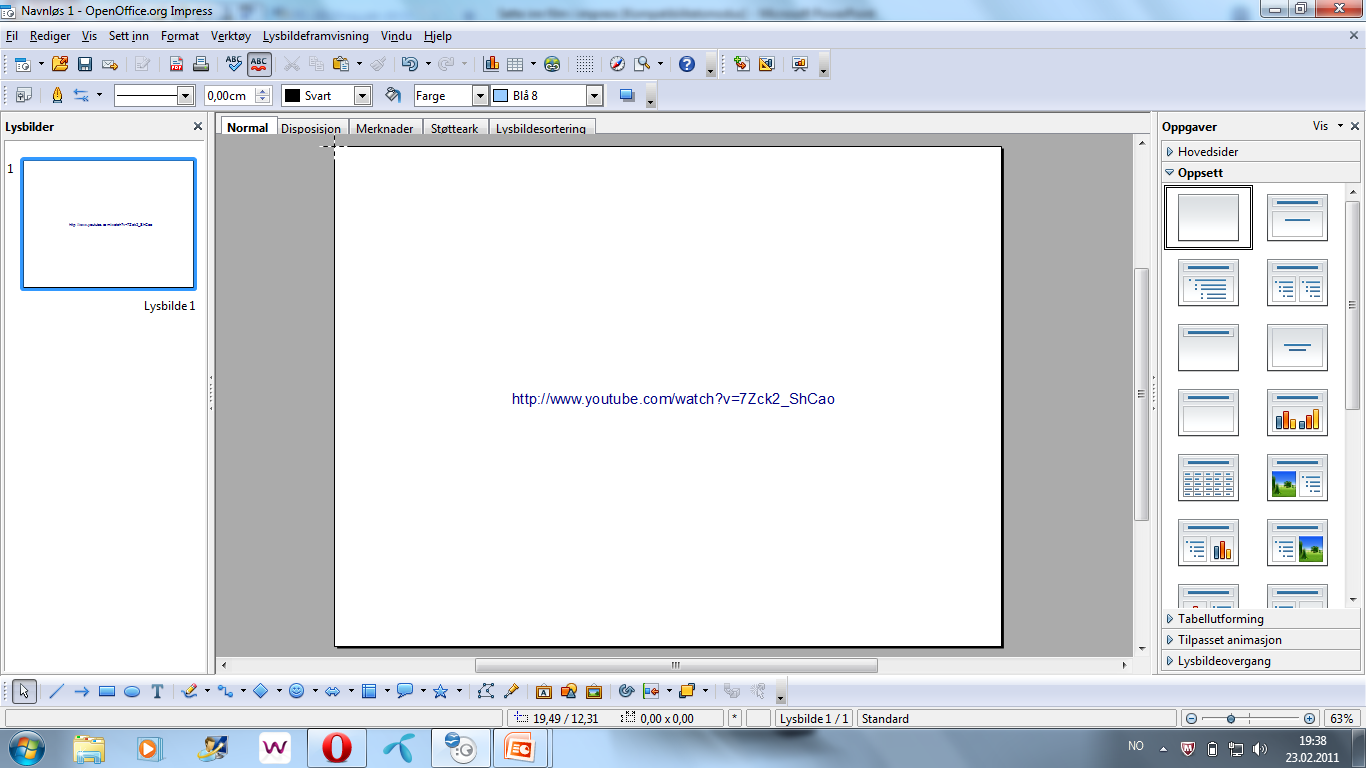Open the Verktøy menu
1366x768 pixels.
[x=231, y=36]
